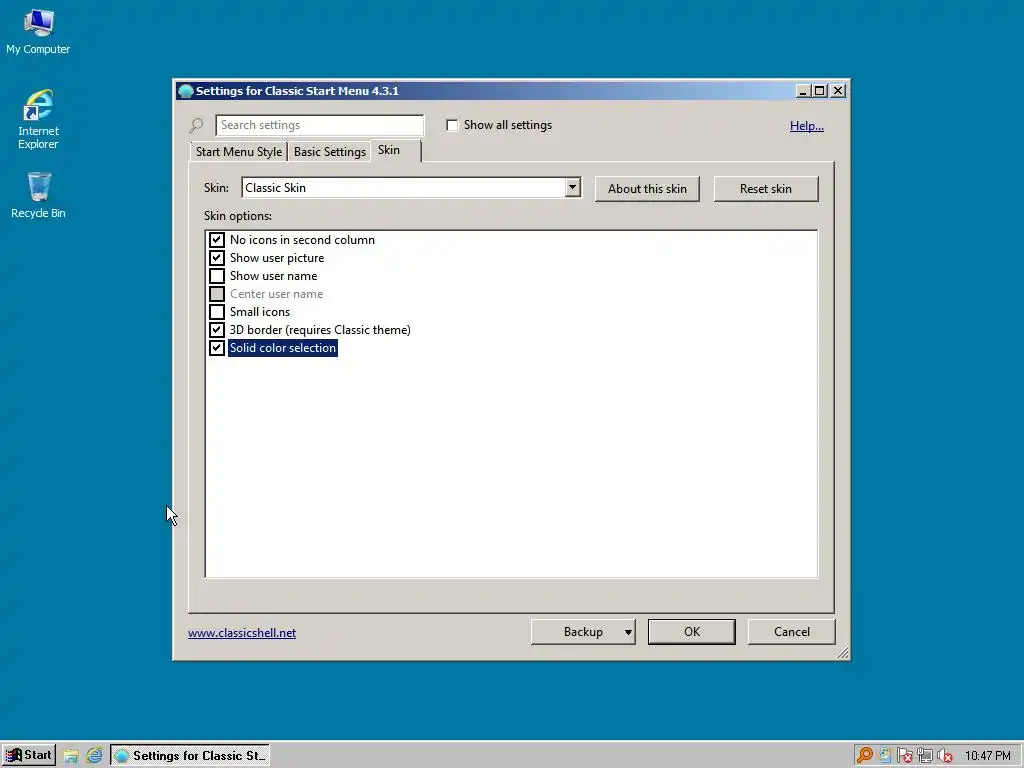
Task: Minimize the Classic Start Menu settings window
Action: 803,91
